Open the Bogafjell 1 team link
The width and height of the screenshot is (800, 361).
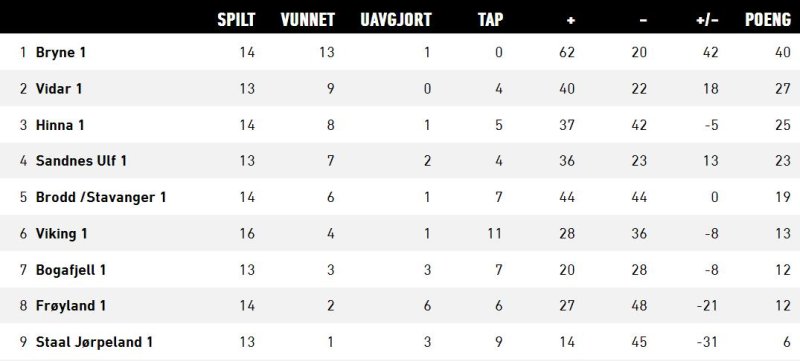click(x=71, y=270)
